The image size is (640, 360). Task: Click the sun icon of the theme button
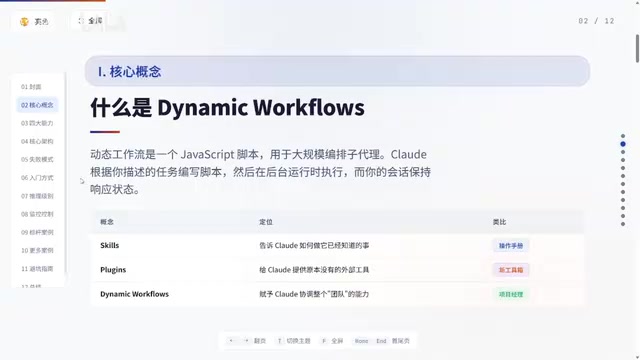[x=24, y=22]
